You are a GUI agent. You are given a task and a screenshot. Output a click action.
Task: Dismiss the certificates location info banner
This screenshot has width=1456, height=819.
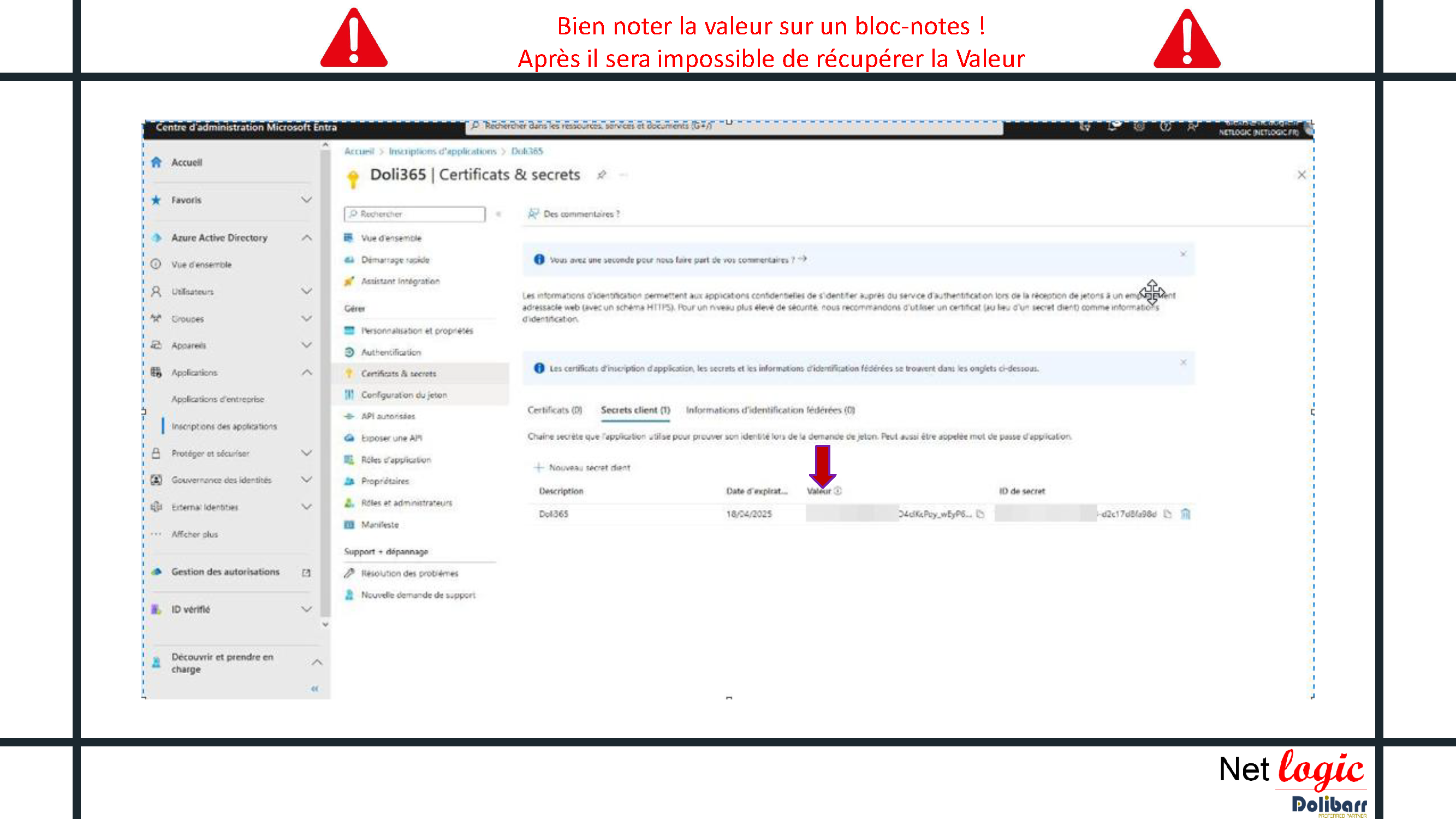click(1183, 363)
